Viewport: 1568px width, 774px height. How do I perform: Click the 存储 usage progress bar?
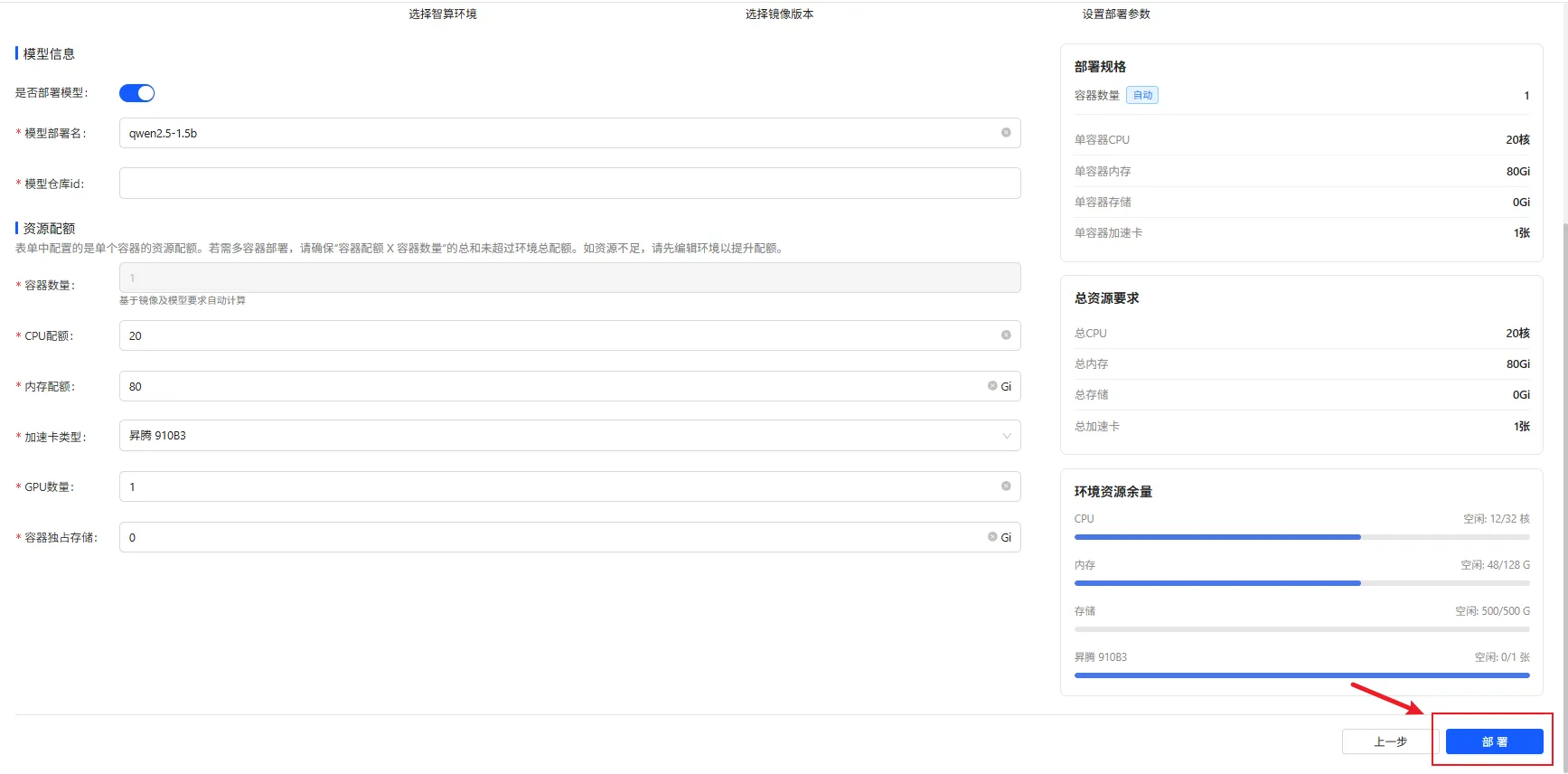pyautogui.click(x=1302, y=629)
